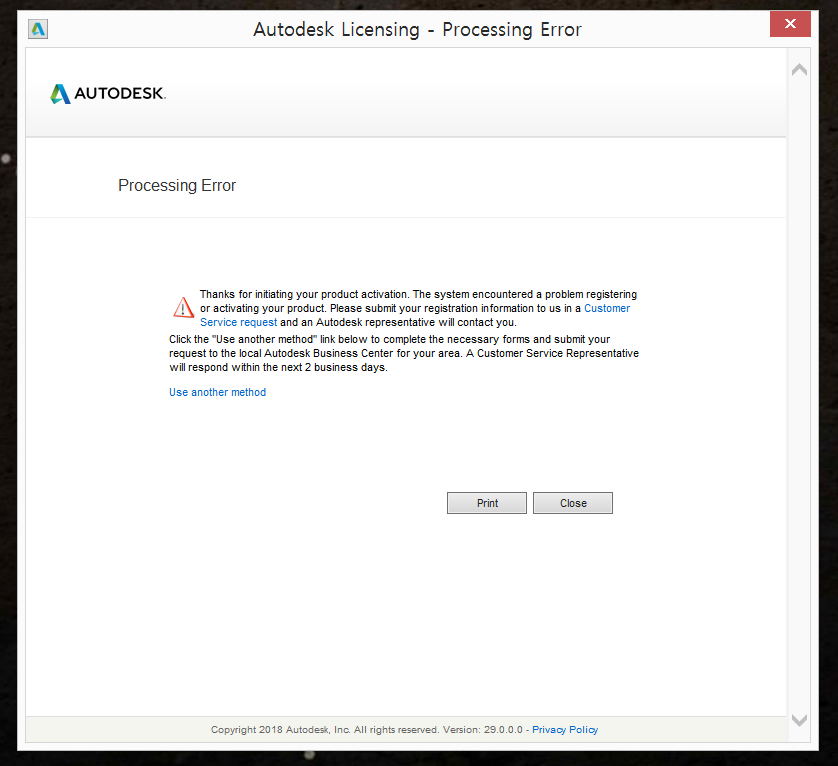Click the copyright 2018 Autodesk version text
Viewport: 838px width, 766px height.
click(x=367, y=730)
